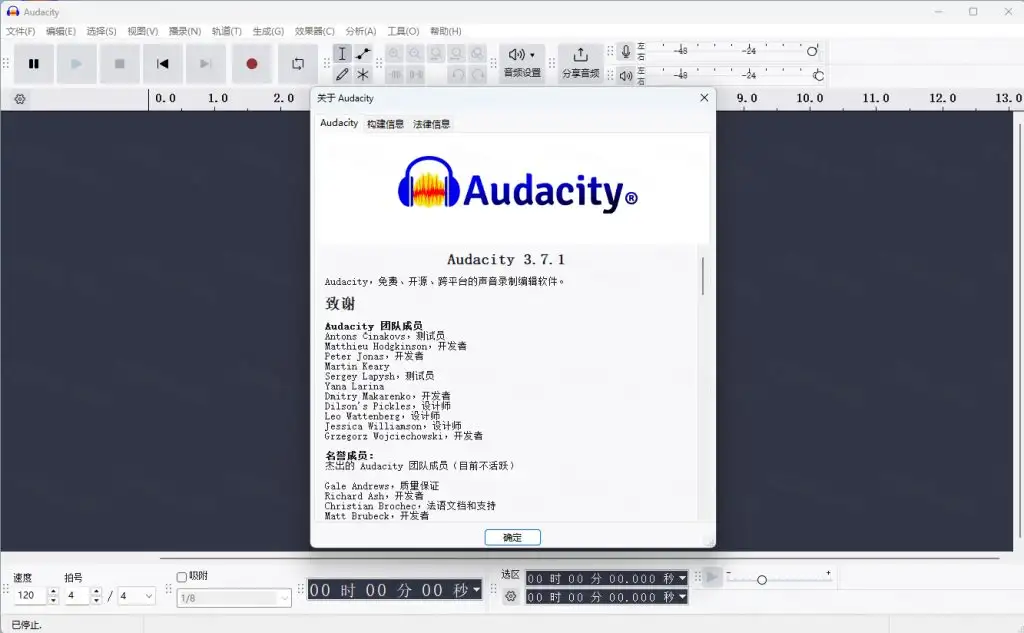Click the playback speed slider handle

coord(761,580)
